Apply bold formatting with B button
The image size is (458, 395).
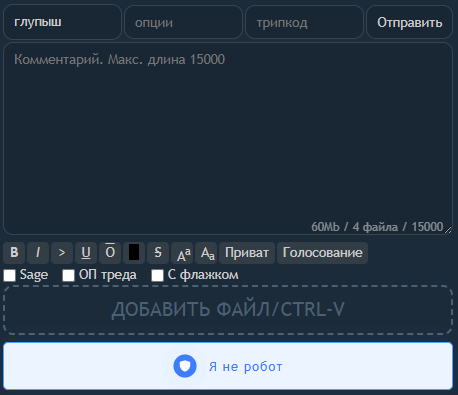(14, 253)
